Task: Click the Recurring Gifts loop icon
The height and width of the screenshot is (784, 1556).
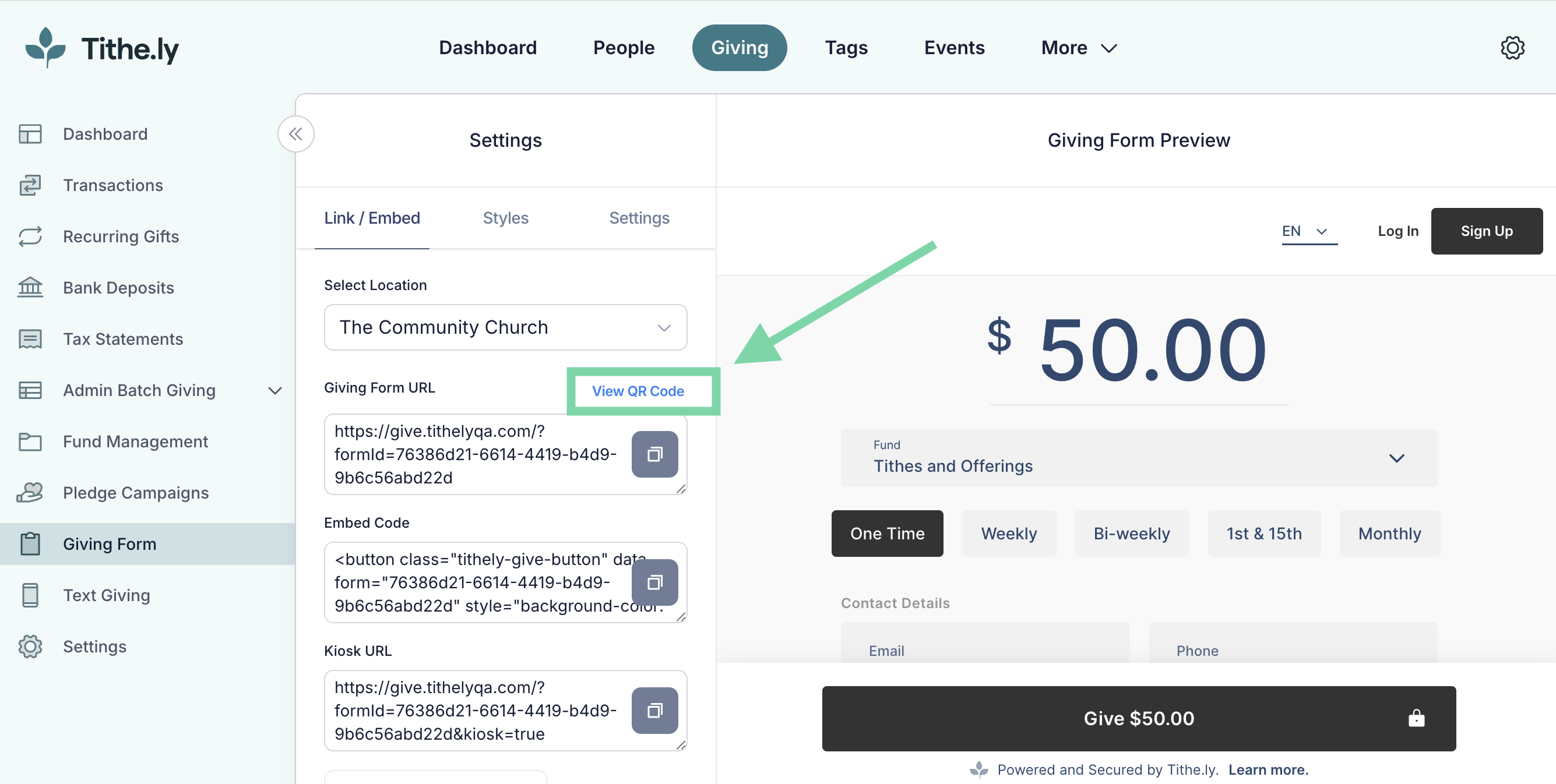Action: click(30, 236)
